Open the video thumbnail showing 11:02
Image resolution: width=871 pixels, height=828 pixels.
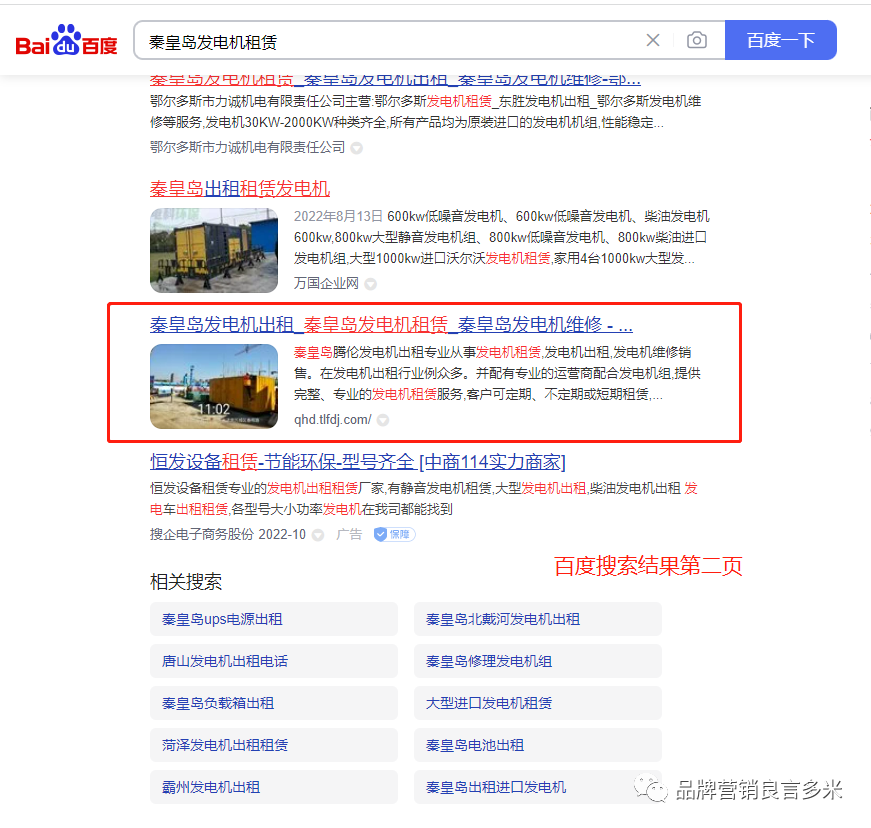point(214,387)
